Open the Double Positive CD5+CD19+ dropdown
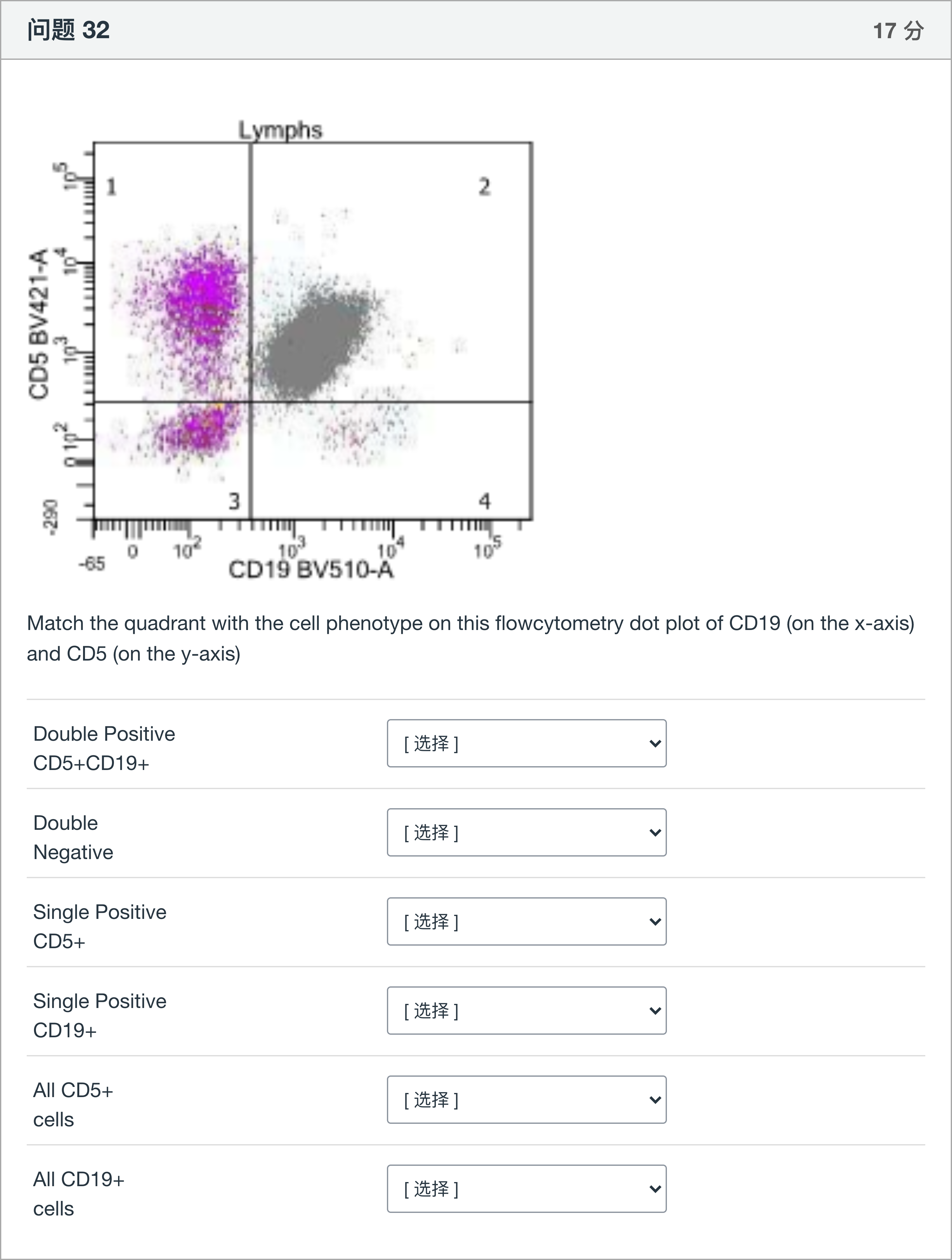952x1260 pixels. pyautogui.click(x=526, y=743)
